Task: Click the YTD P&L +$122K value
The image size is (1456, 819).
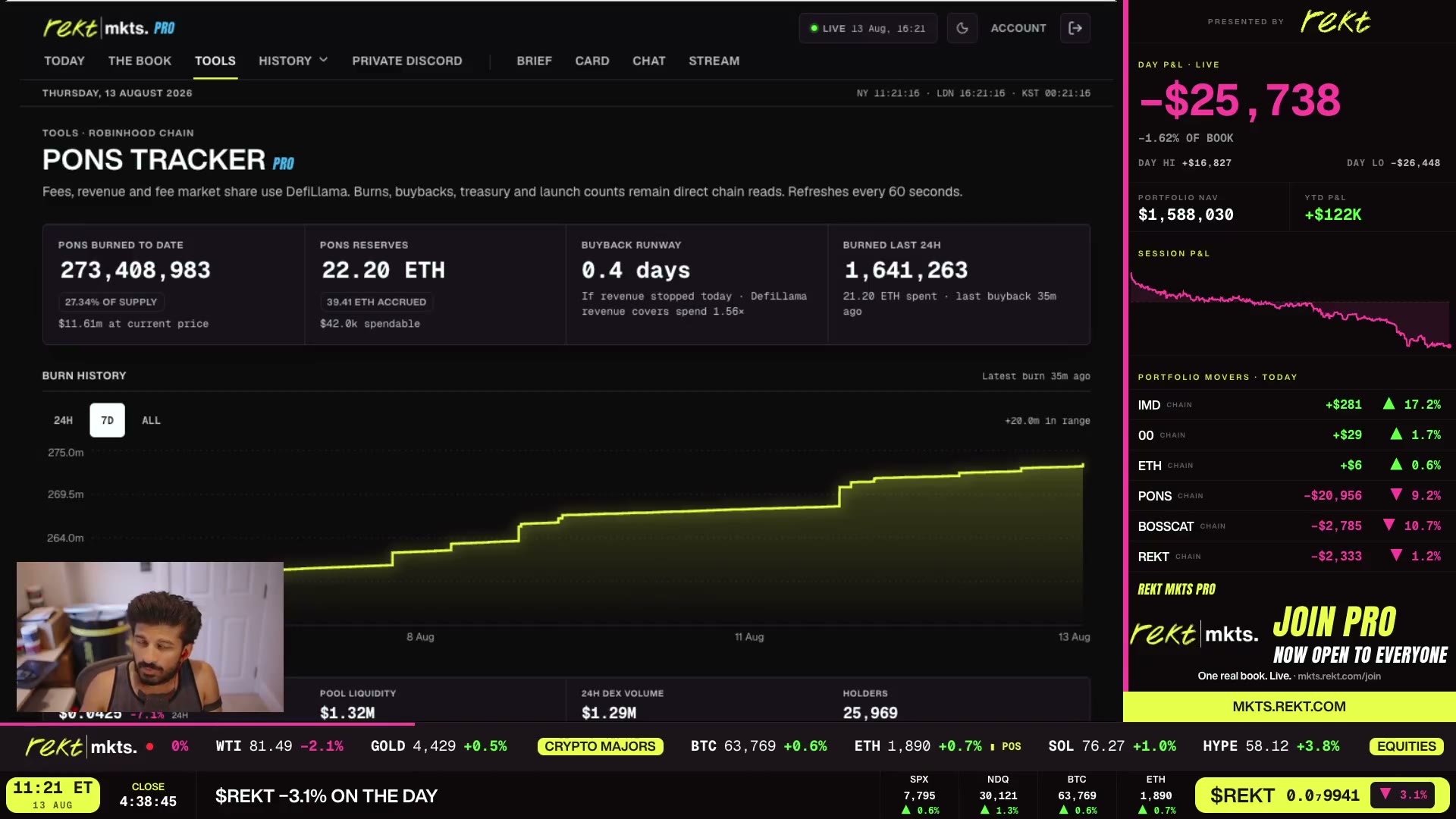Action: pos(1332,215)
